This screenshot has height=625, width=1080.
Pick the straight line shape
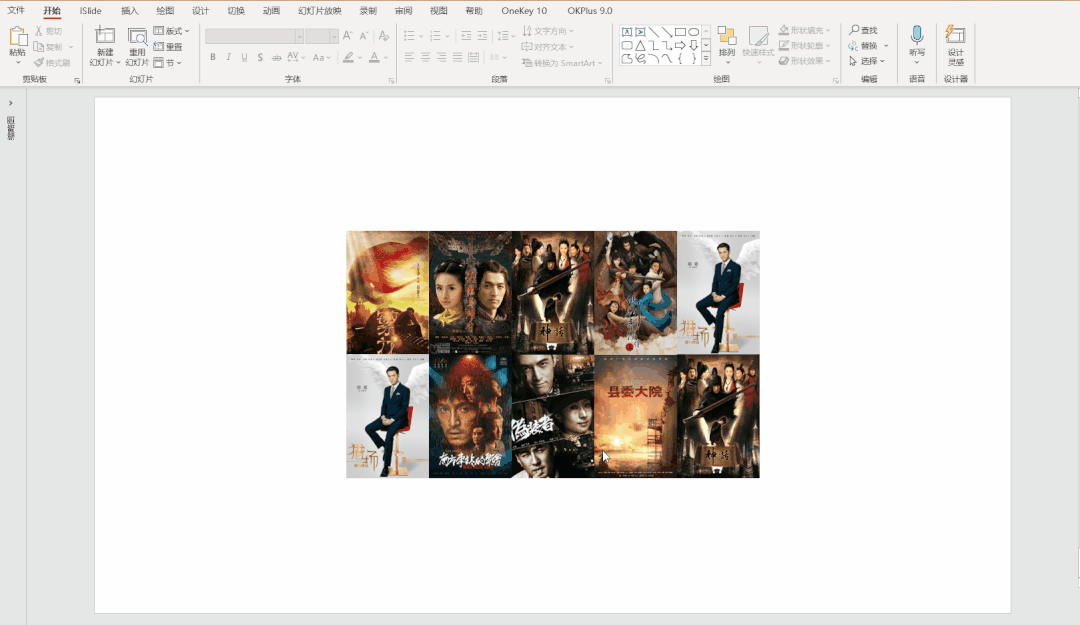[654, 32]
